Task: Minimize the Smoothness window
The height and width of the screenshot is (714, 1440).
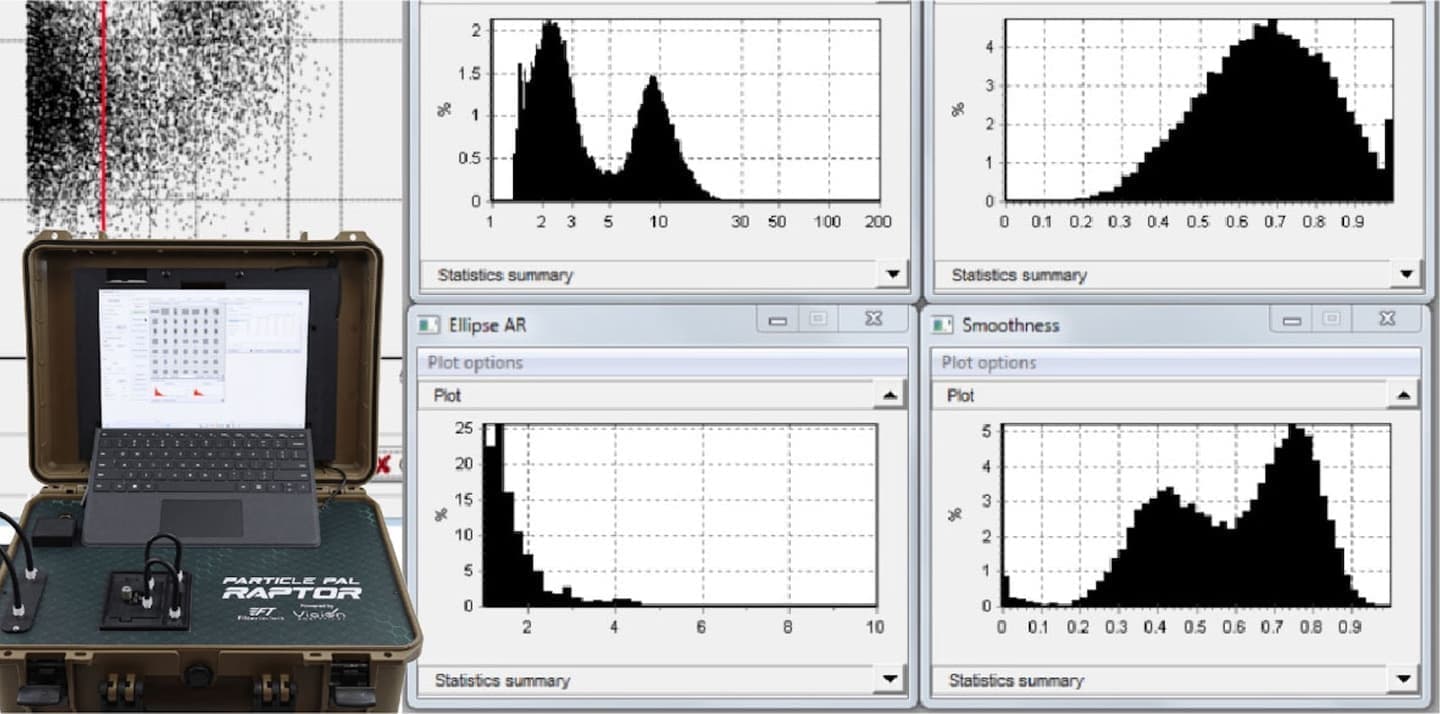Action: pyautogui.click(x=1292, y=320)
